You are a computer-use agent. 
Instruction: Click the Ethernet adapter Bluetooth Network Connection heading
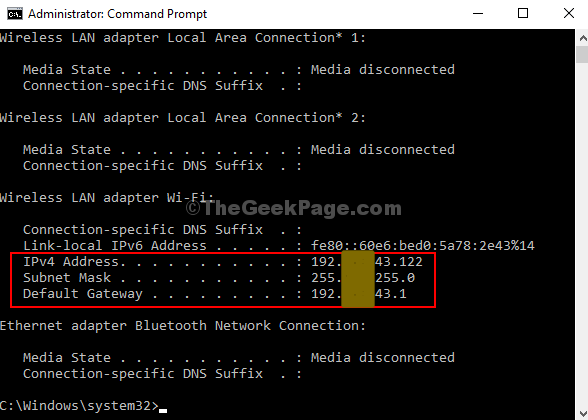pos(183,326)
